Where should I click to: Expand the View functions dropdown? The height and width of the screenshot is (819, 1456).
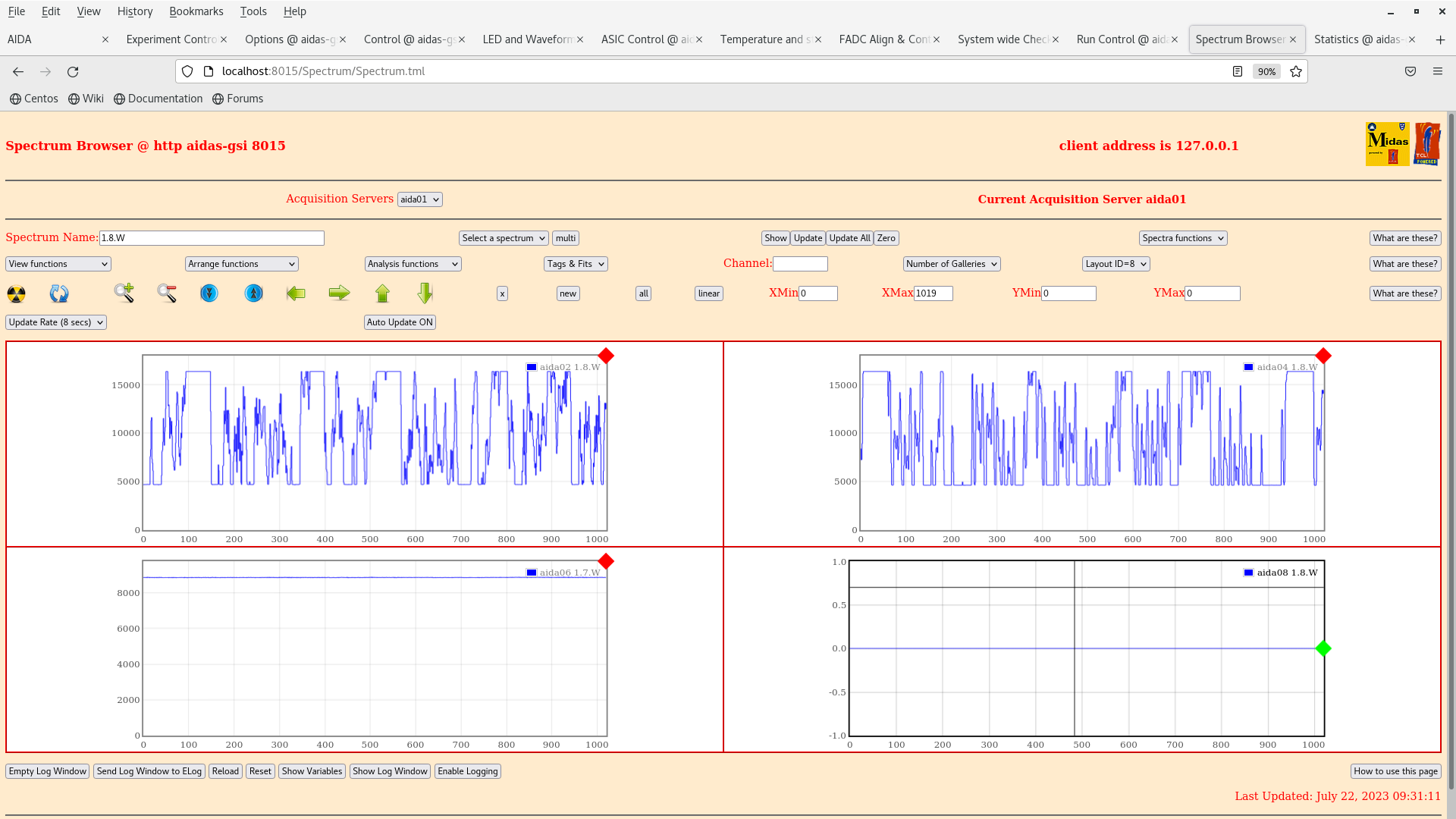click(x=58, y=264)
